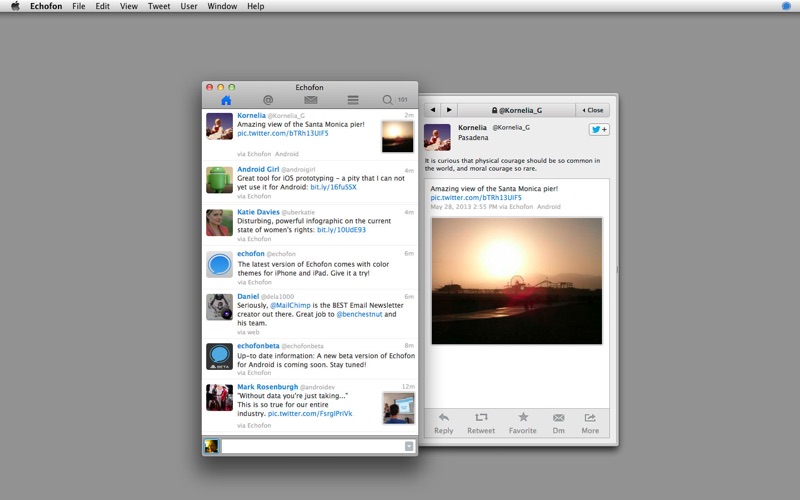Close the detail drawer with Close button
Image resolution: width=800 pixels, height=500 pixels.
coord(593,110)
